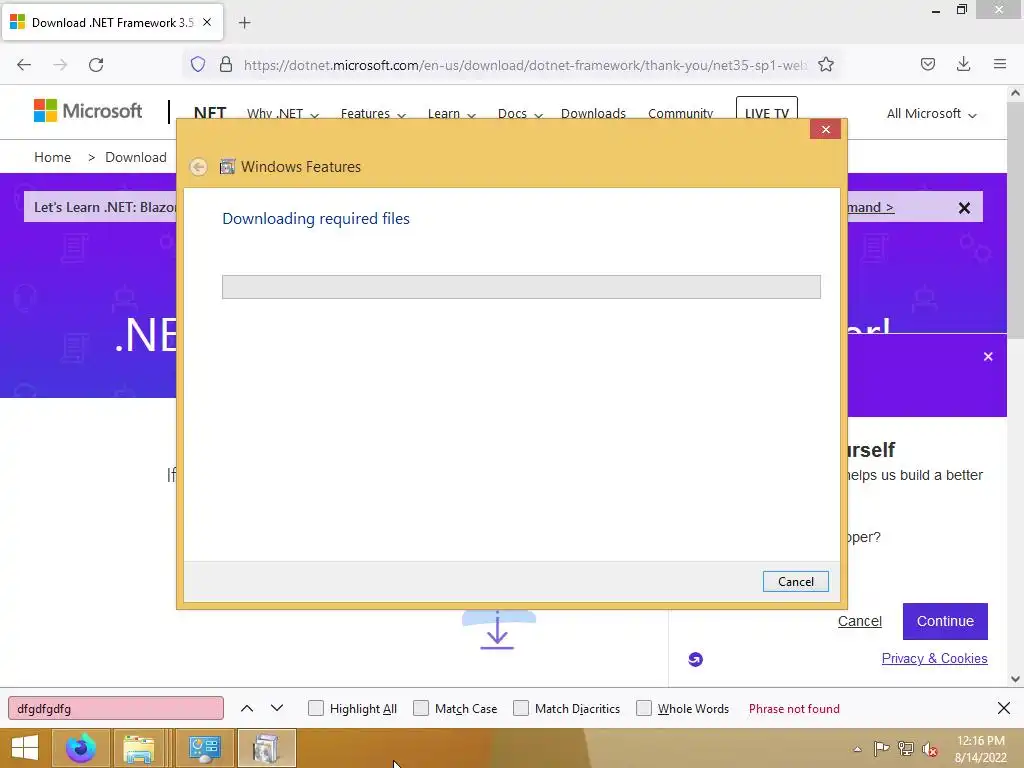Enable Highlight All in find bar
Image resolution: width=1024 pixels, height=768 pixels.
click(315, 709)
